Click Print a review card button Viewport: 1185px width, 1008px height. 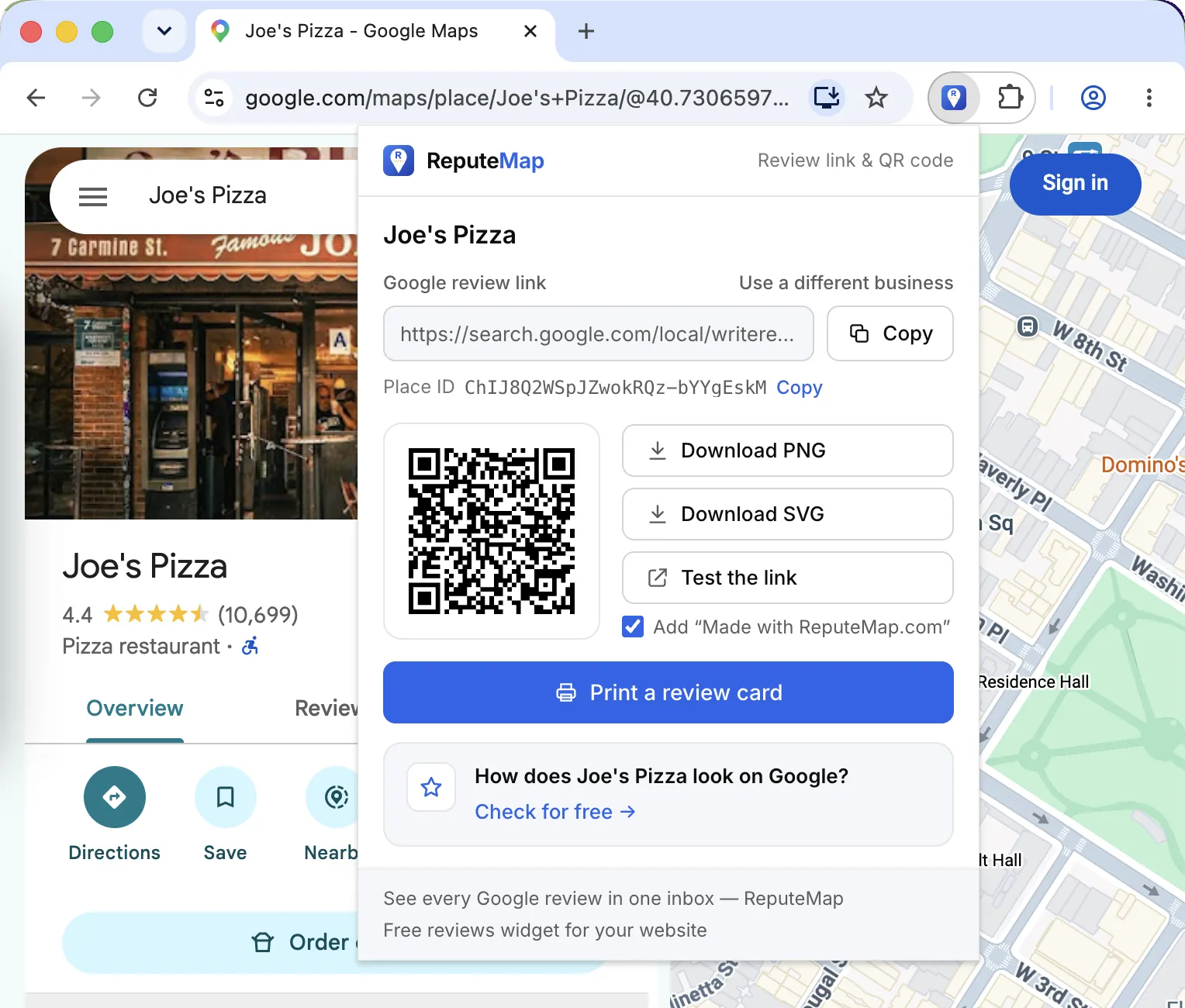(669, 692)
